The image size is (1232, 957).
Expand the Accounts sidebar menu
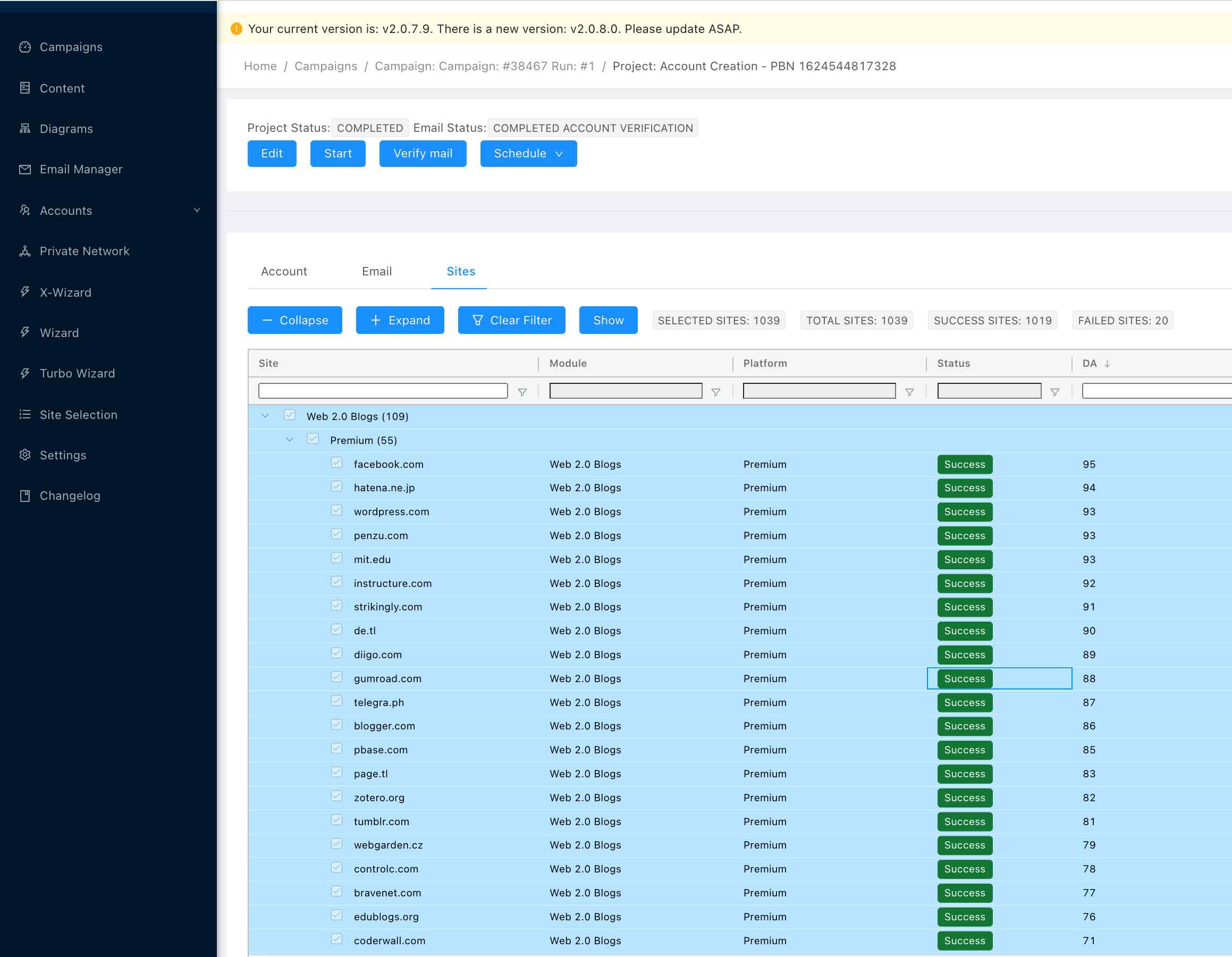tap(197, 210)
